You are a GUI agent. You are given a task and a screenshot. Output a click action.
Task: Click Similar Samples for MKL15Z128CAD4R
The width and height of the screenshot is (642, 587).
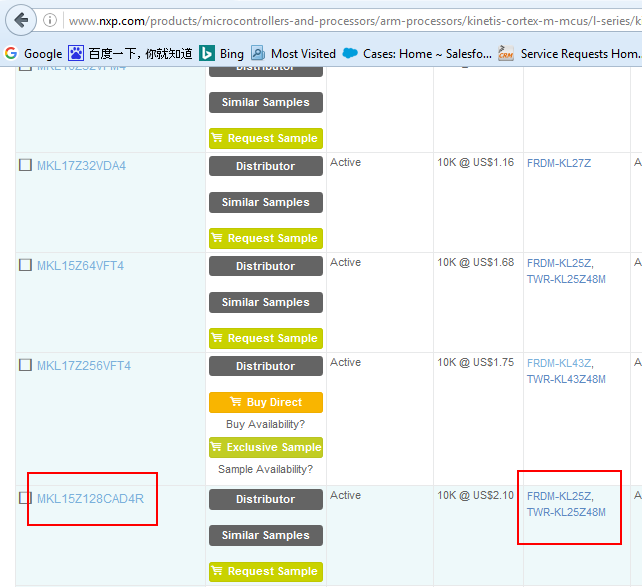pyautogui.click(x=266, y=535)
